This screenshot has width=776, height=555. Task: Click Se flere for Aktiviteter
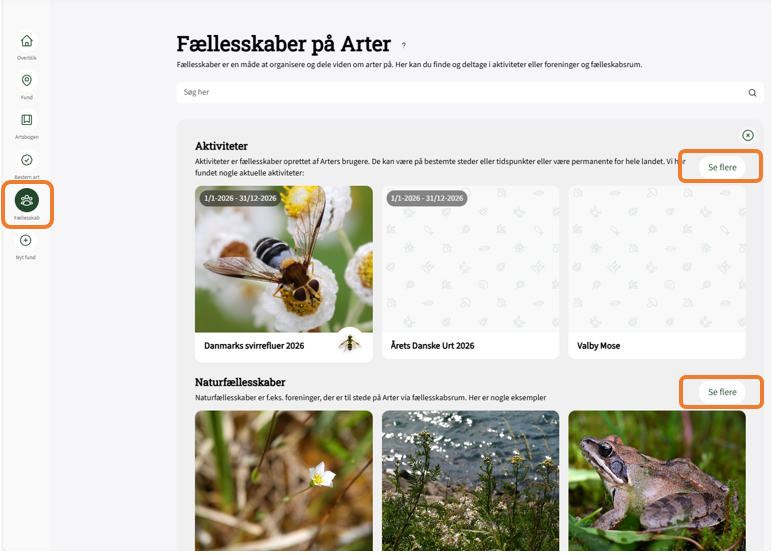coord(722,167)
